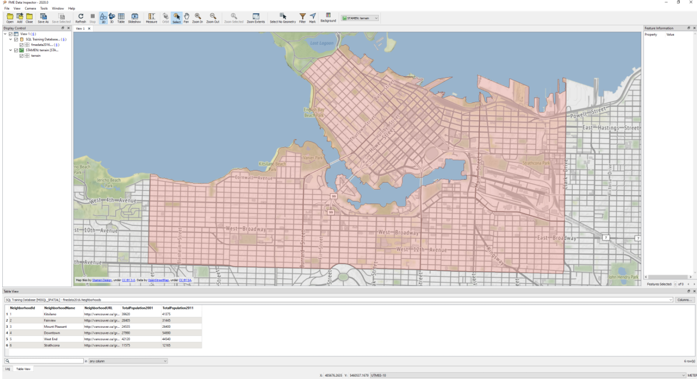Click the NeighborhoodName column header
This screenshot has width=697, height=379.
pyautogui.click(x=60, y=308)
